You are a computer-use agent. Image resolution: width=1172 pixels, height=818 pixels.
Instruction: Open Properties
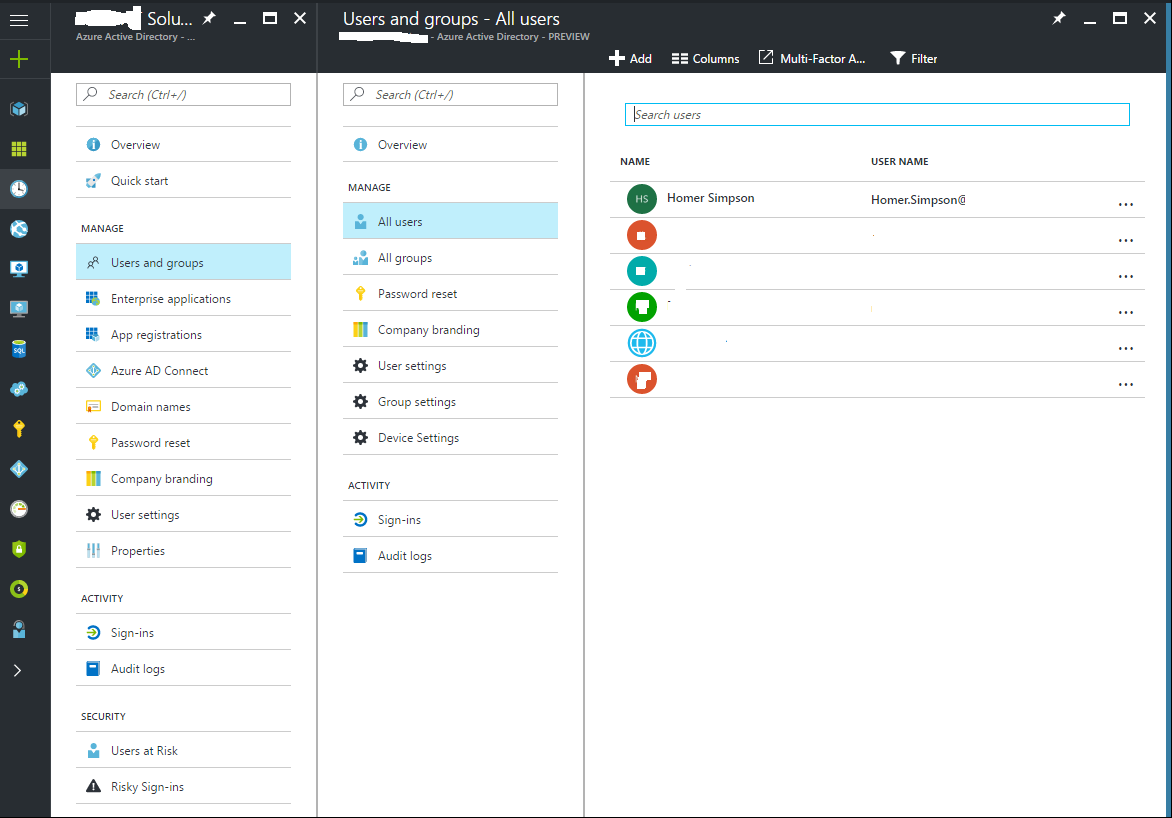[x=183, y=550]
